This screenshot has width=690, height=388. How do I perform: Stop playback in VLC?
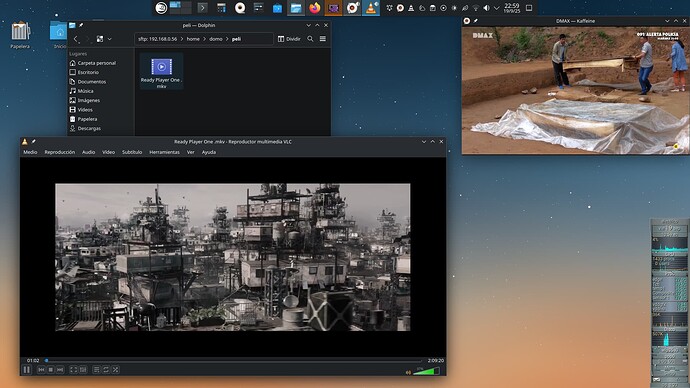pyautogui.click(x=51, y=370)
